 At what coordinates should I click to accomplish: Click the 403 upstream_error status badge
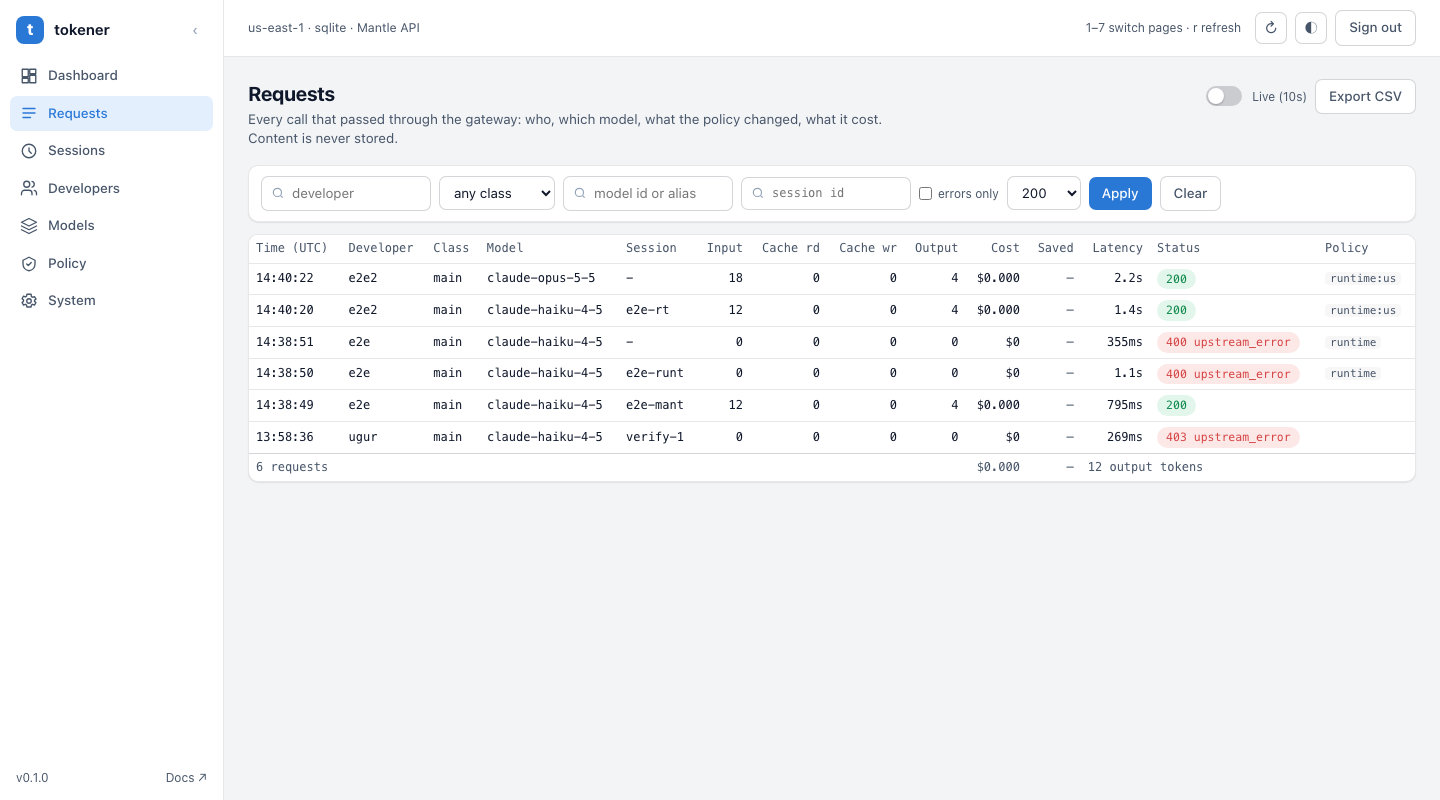(1228, 437)
